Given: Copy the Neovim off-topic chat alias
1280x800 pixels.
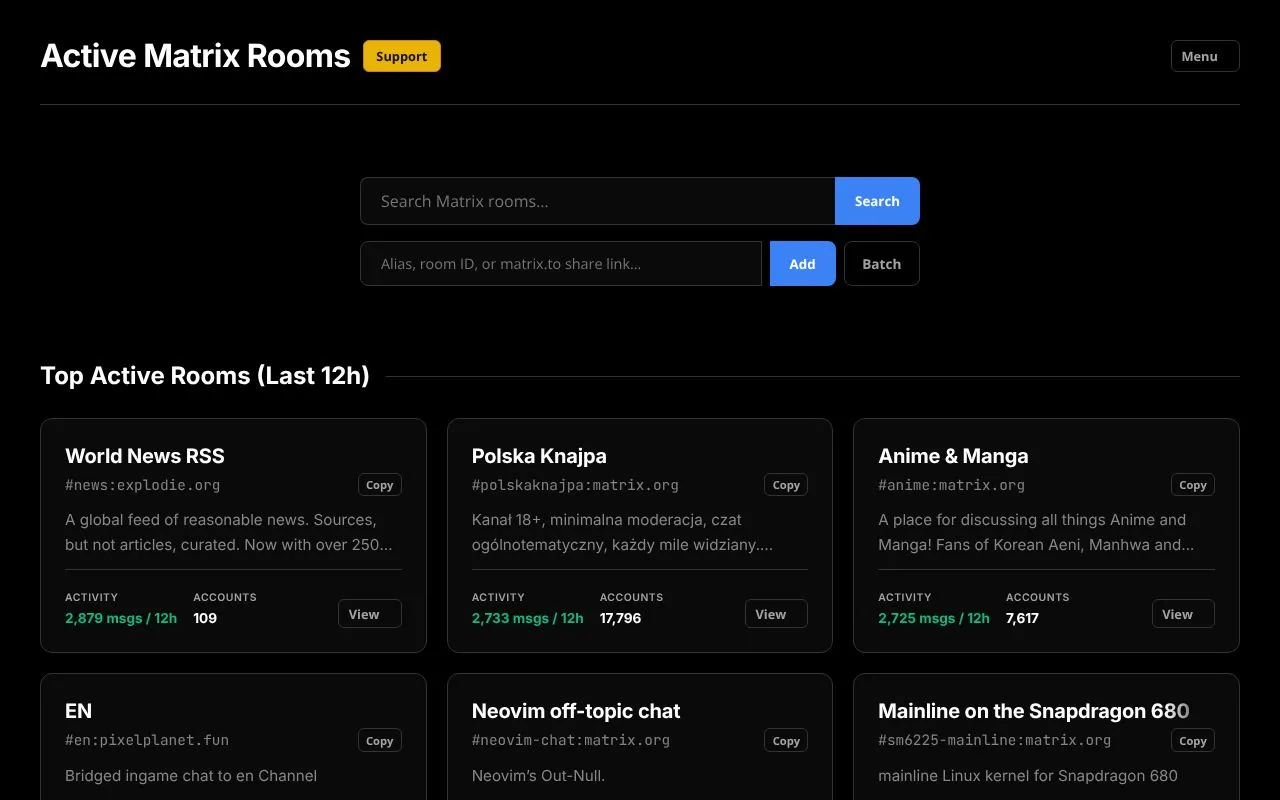Looking at the screenshot, I should click(786, 741).
